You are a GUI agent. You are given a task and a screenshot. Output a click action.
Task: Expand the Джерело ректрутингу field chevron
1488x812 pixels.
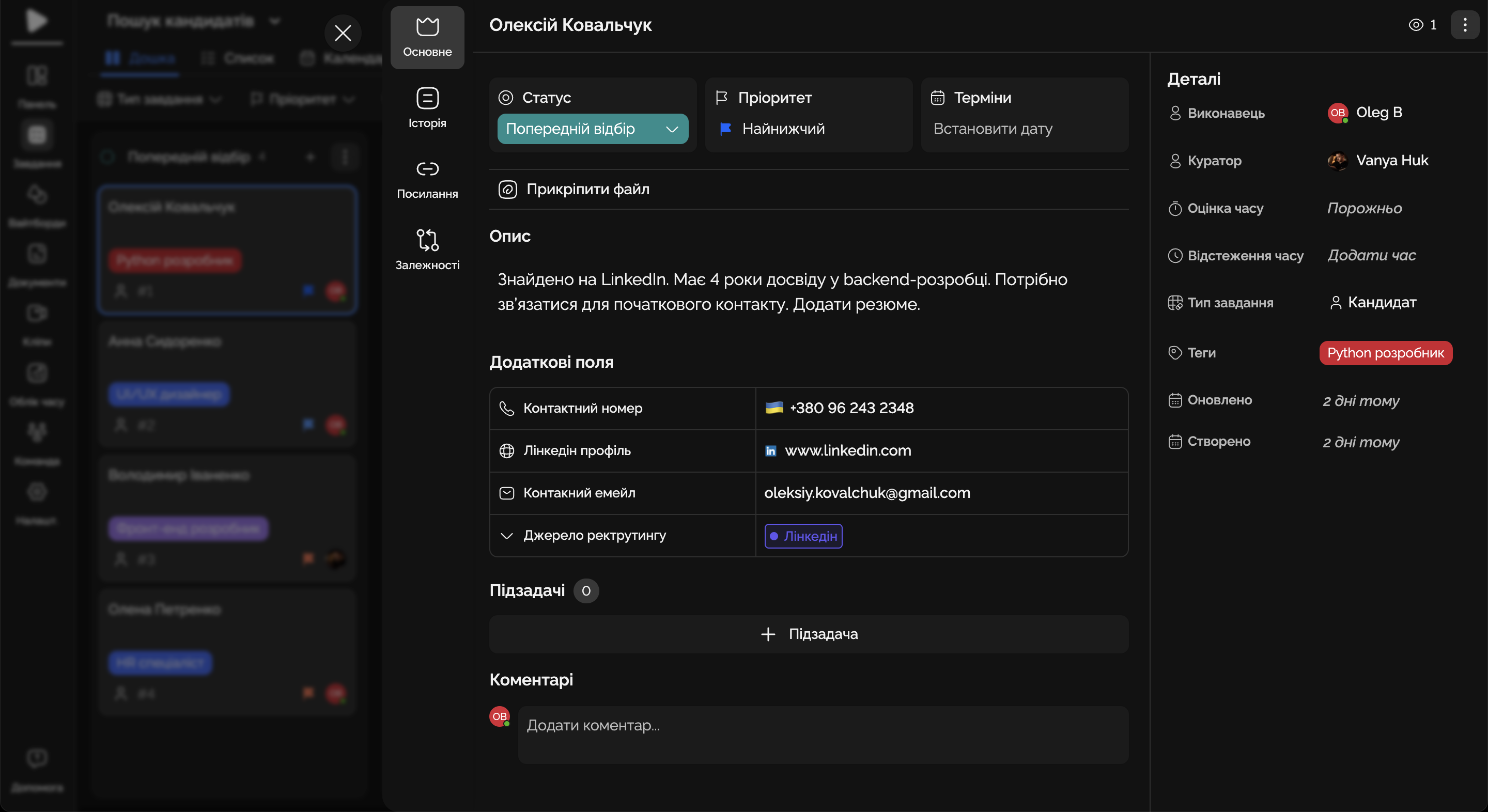506,536
